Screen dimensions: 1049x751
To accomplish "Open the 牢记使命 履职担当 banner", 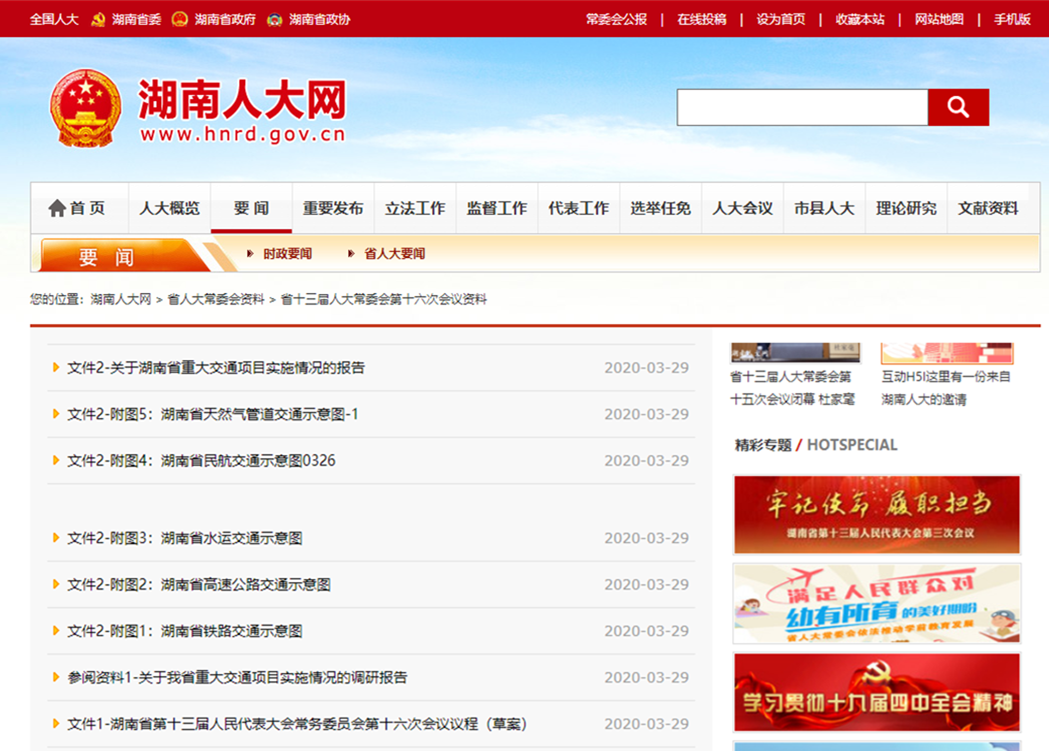I will coord(876,514).
